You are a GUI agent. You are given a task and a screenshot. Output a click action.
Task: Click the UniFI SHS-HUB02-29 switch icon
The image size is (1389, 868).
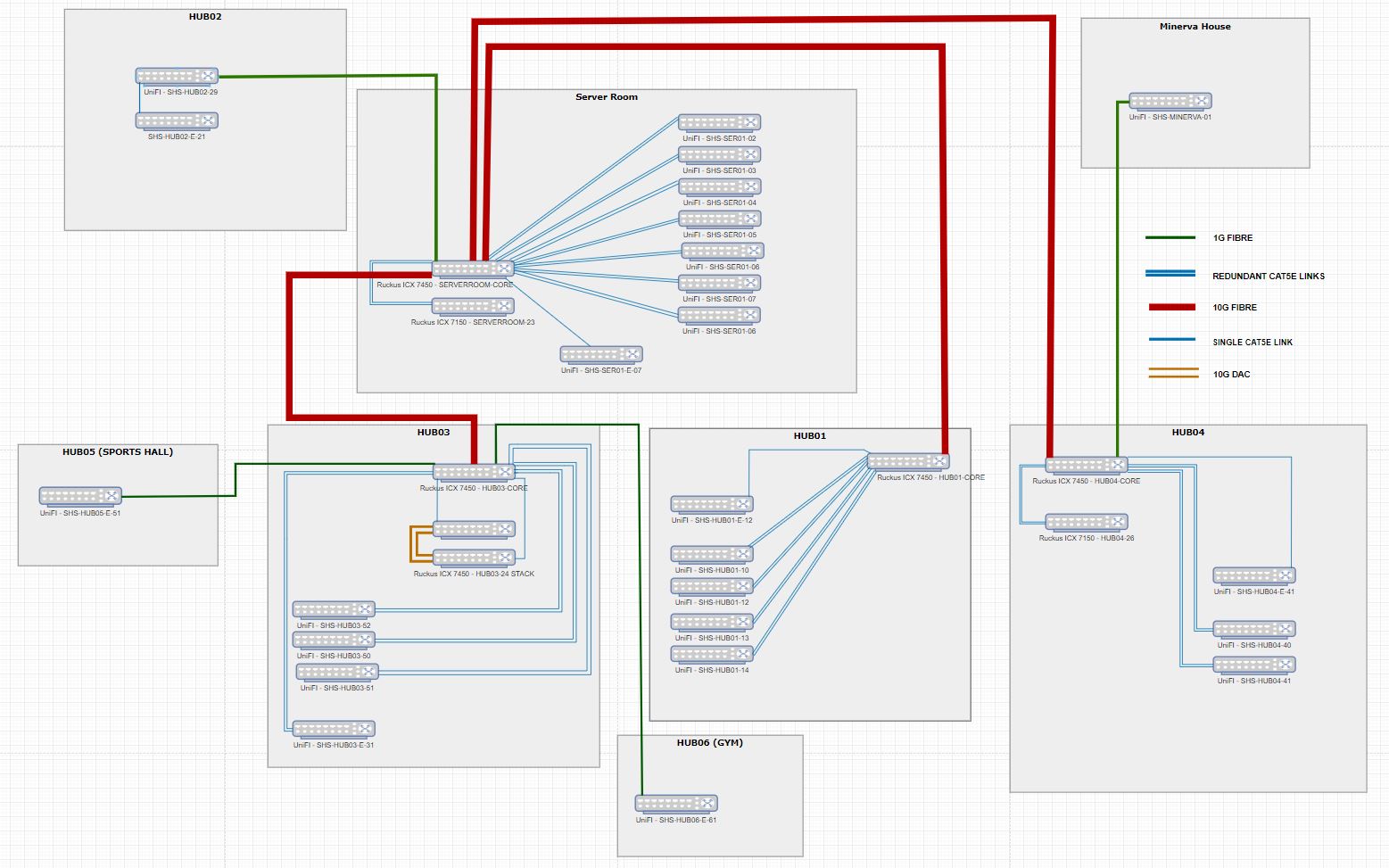[x=177, y=76]
